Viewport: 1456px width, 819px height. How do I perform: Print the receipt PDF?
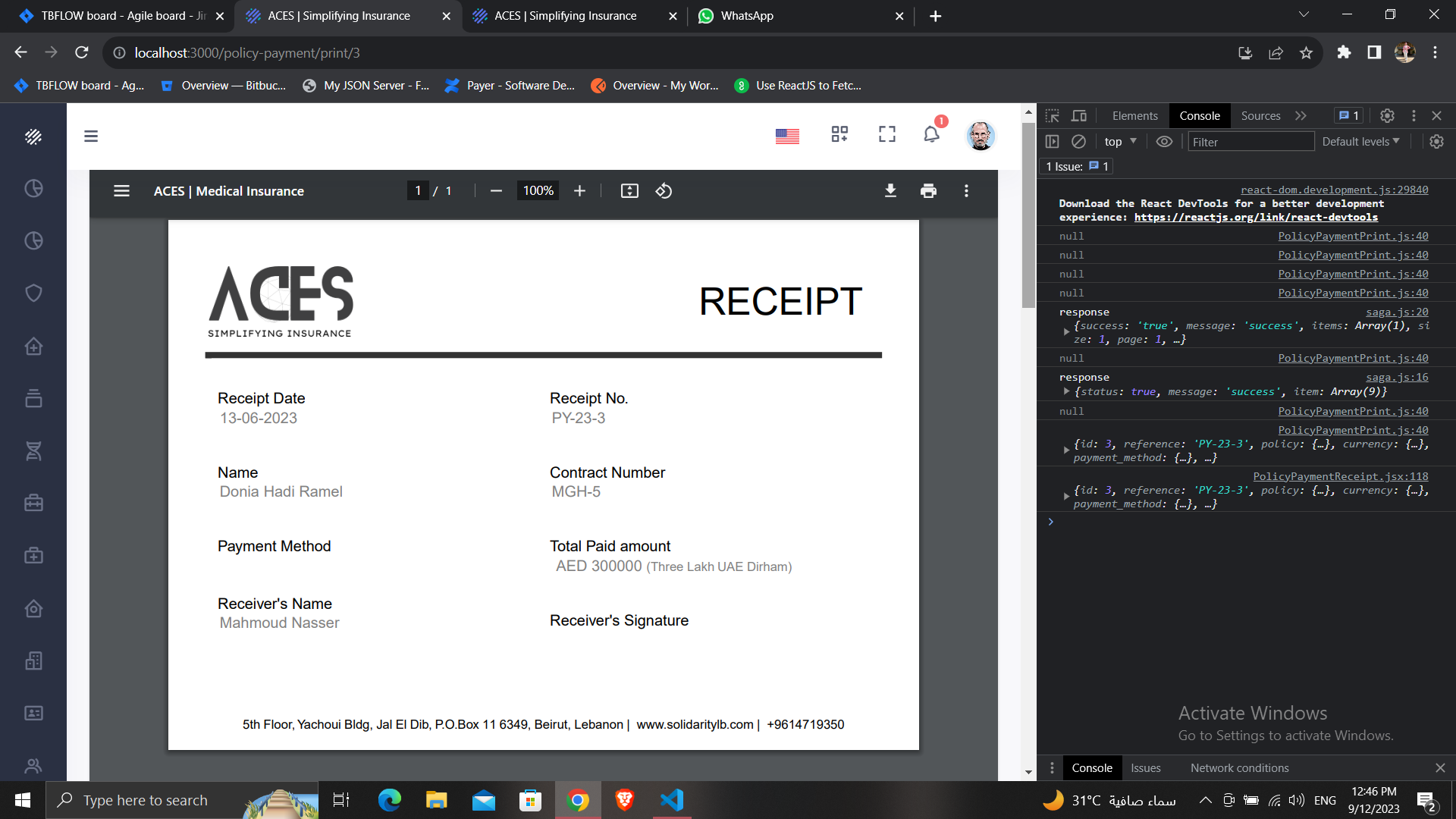(928, 191)
